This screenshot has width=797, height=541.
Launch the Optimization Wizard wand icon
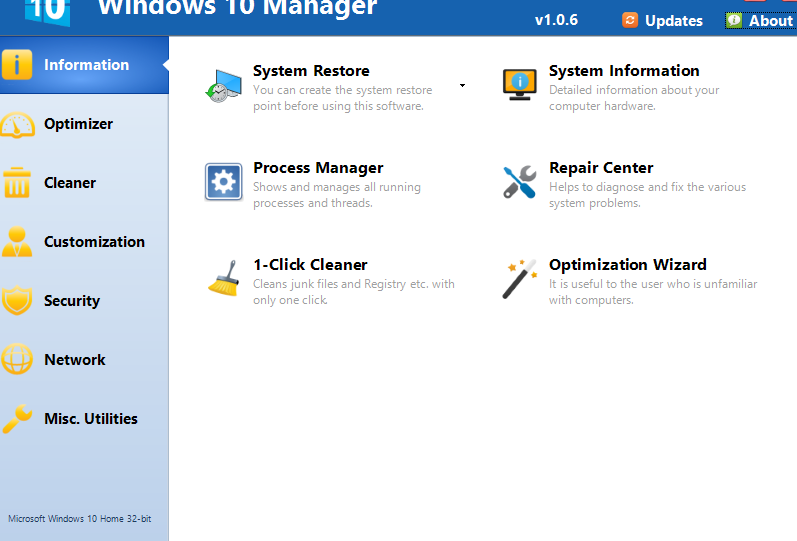[519, 279]
